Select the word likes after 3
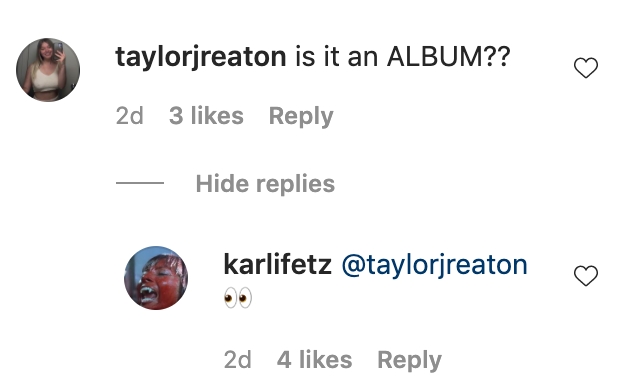 pyautogui.click(x=217, y=116)
